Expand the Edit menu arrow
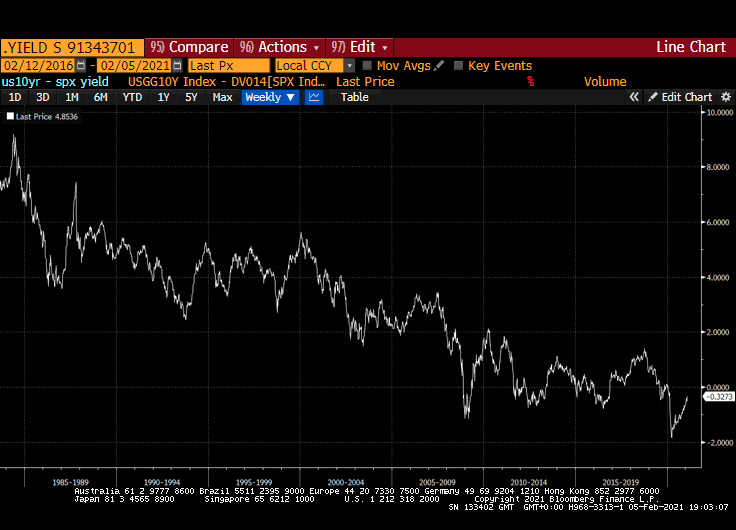 point(385,48)
